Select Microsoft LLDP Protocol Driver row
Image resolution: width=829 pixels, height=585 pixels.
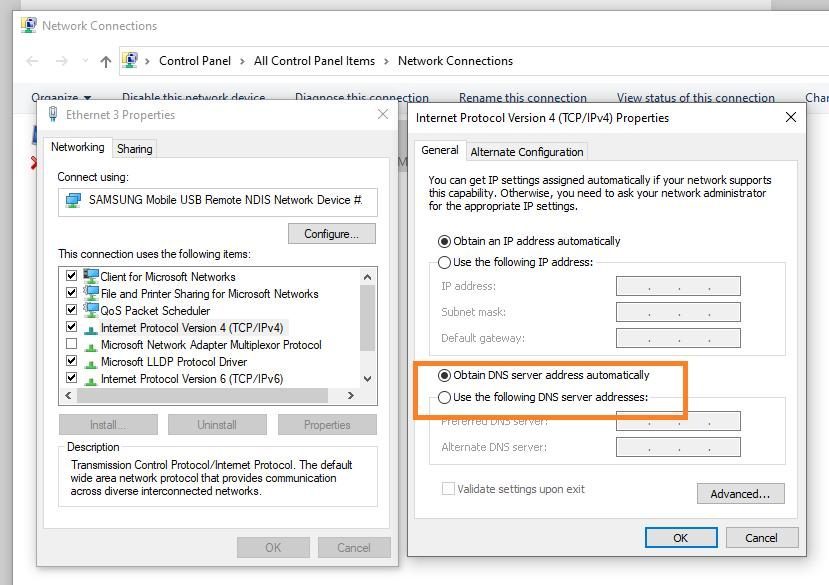(x=174, y=362)
